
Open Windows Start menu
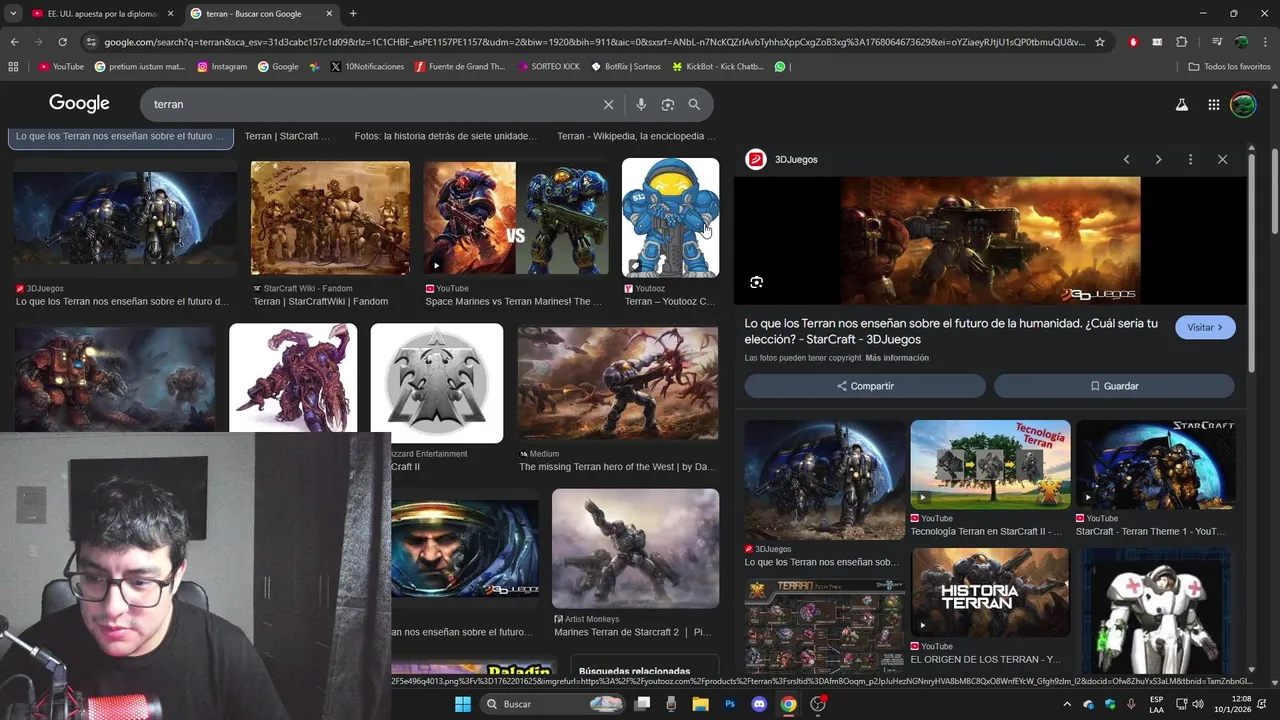[x=462, y=704]
